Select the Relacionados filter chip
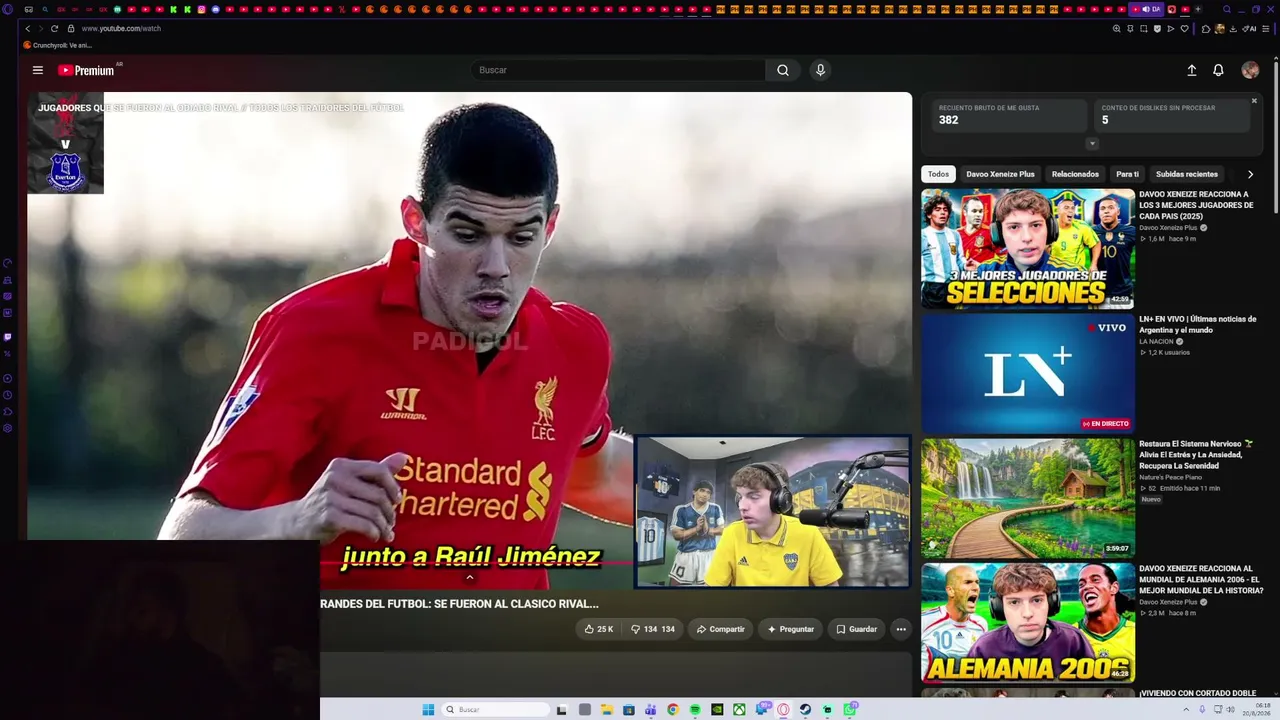This screenshot has height=720, width=1280. coord(1075,174)
